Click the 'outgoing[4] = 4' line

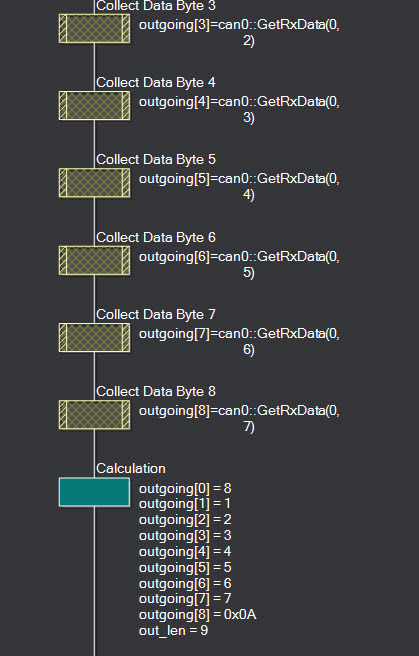click(185, 551)
